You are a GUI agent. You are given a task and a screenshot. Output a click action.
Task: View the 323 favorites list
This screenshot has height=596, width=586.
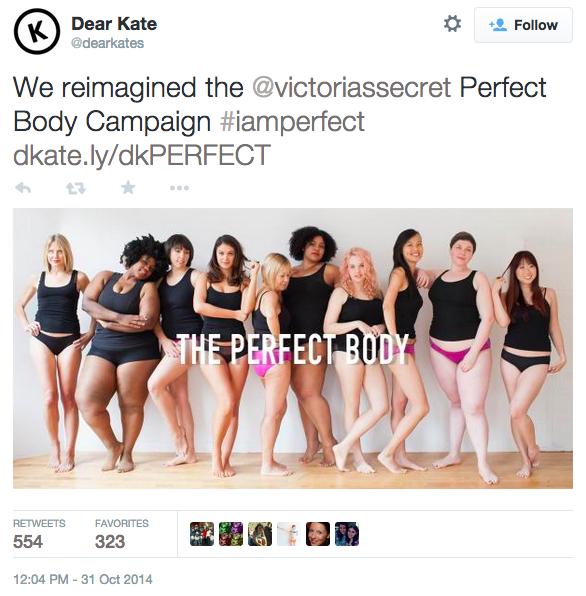coord(122,534)
